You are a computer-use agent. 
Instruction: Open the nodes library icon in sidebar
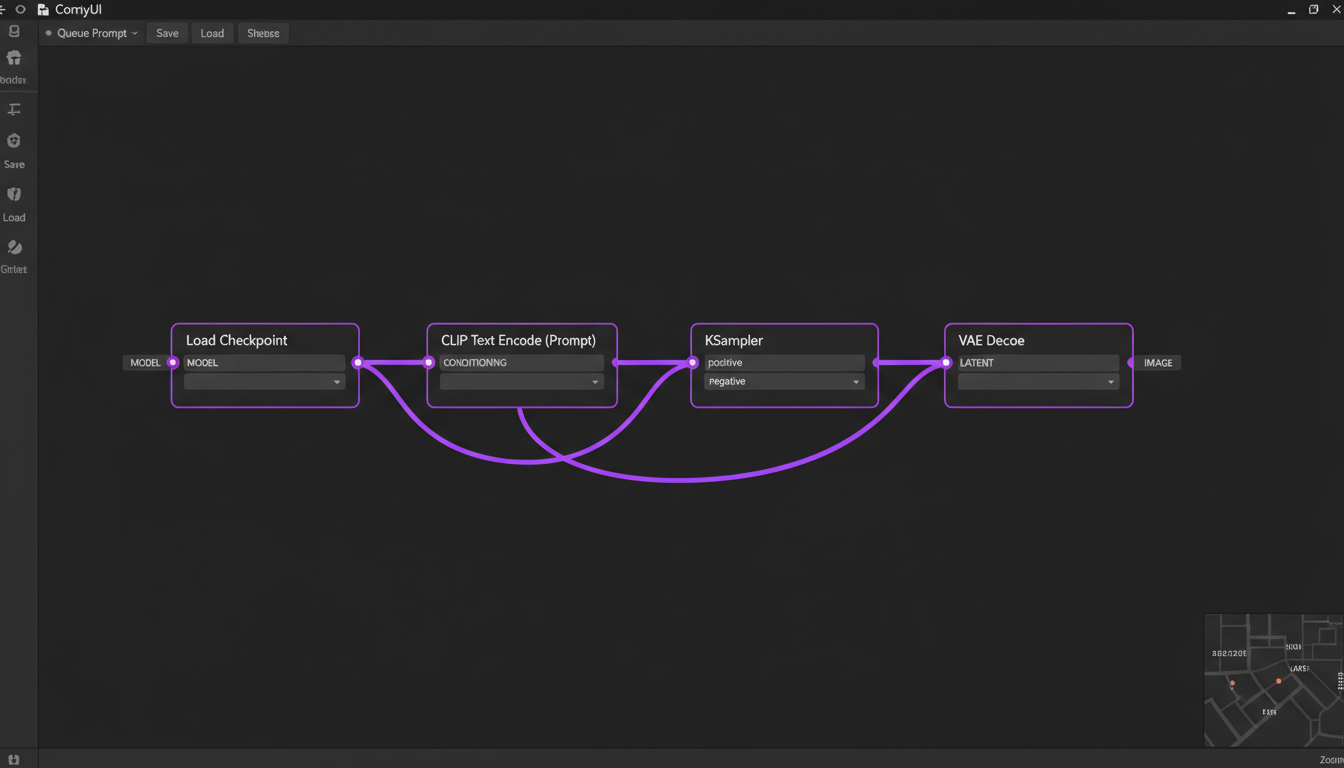tap(14, 59)
